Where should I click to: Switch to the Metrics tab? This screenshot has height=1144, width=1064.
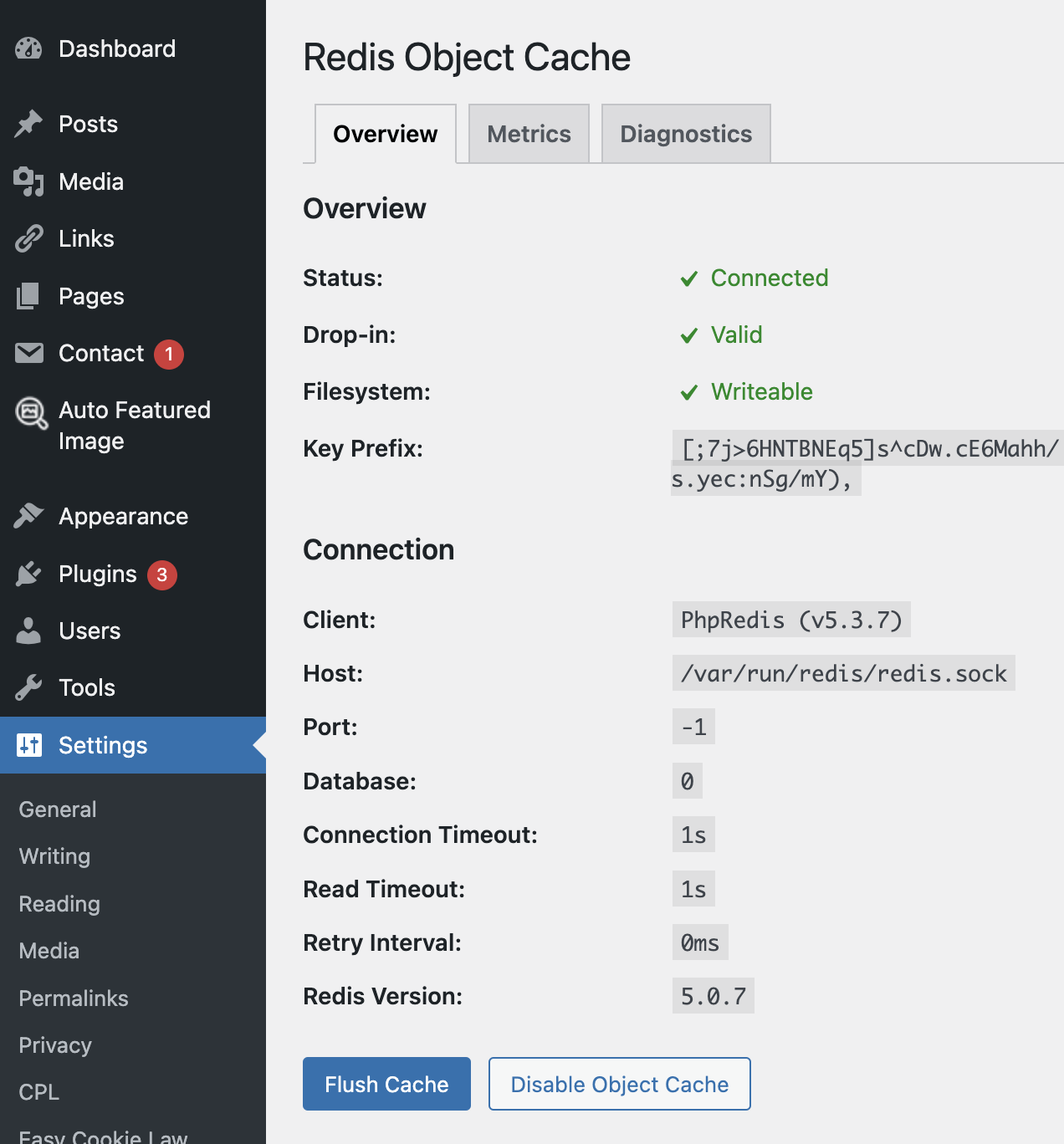(529, 133)
